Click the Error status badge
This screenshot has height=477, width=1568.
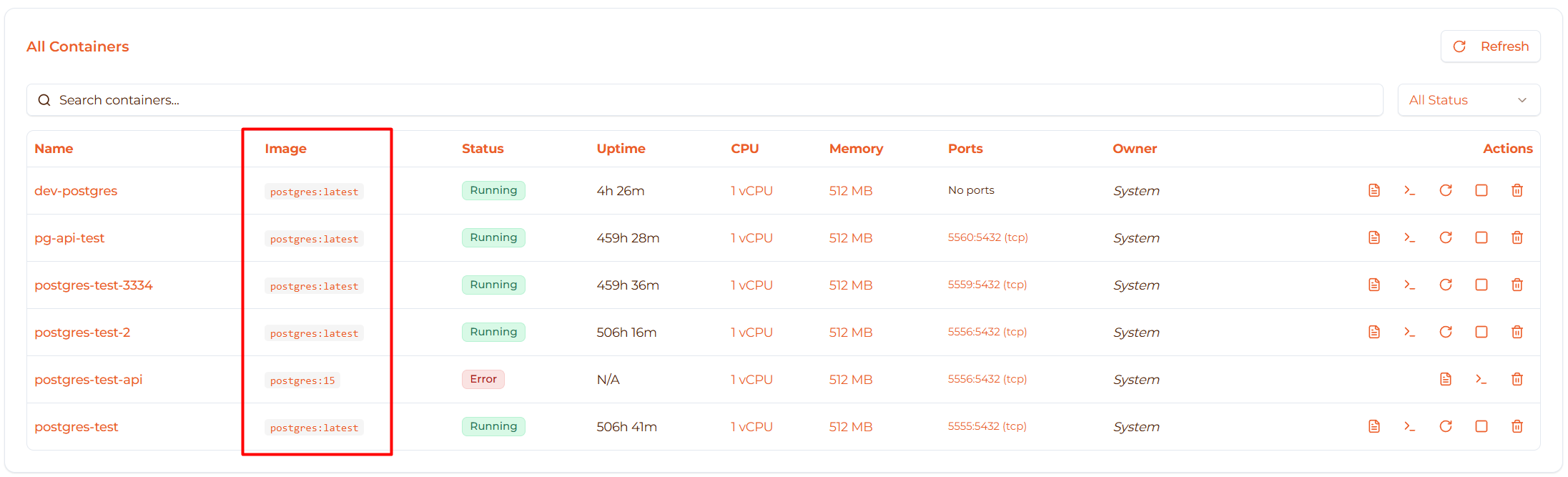[483, 379]
